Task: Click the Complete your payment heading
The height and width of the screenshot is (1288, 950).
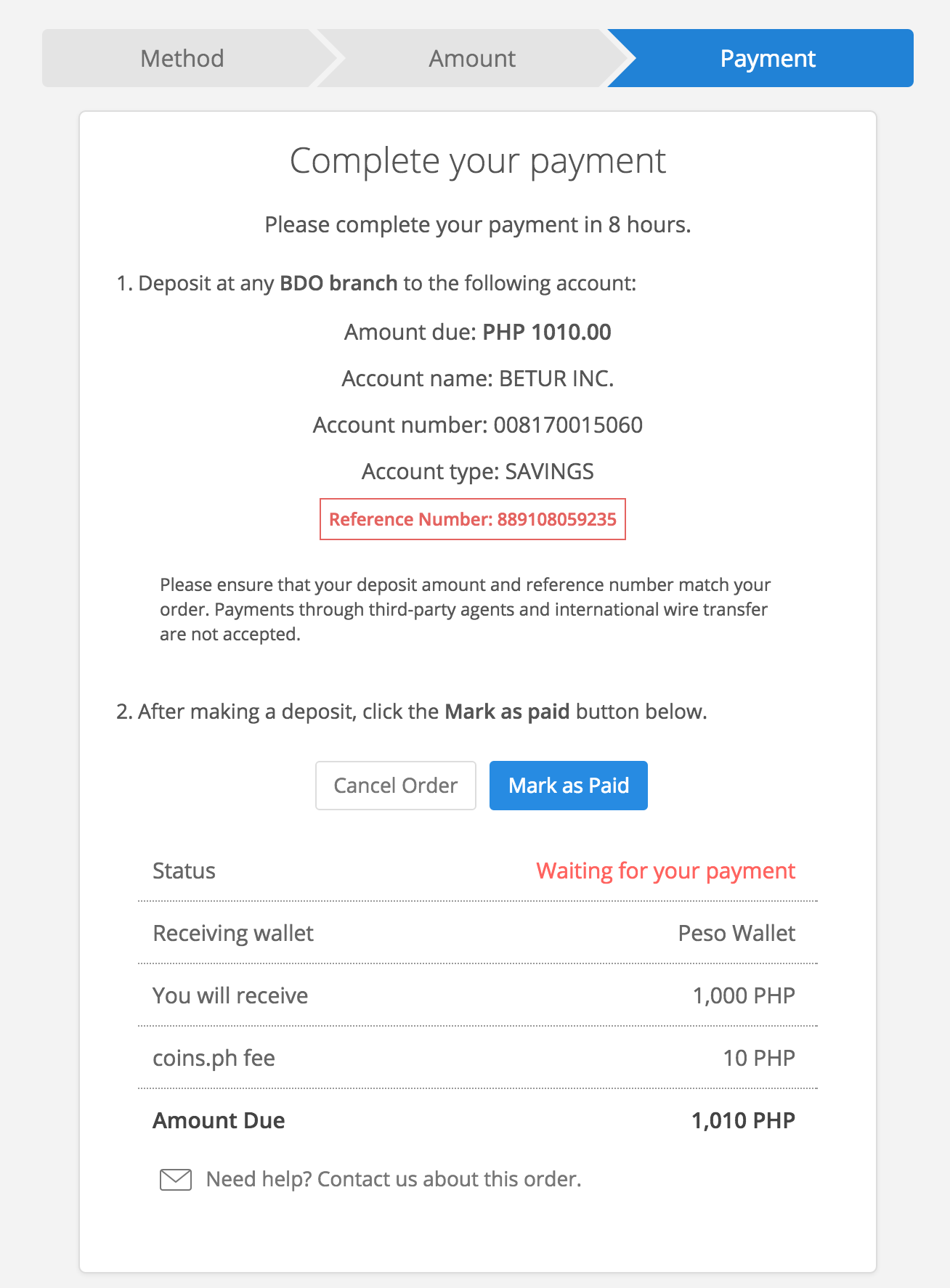Action: pyautogui.click(x=478, y=161)
